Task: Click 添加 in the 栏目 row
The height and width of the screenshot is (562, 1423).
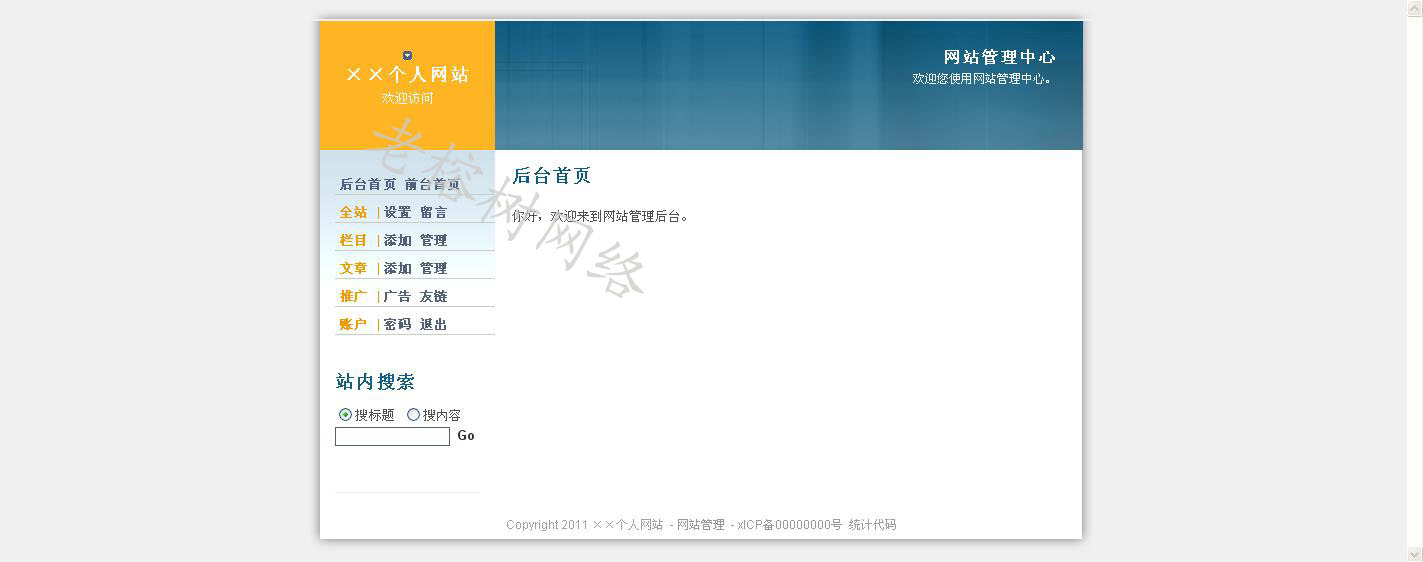Action: (x=398, y=240)
